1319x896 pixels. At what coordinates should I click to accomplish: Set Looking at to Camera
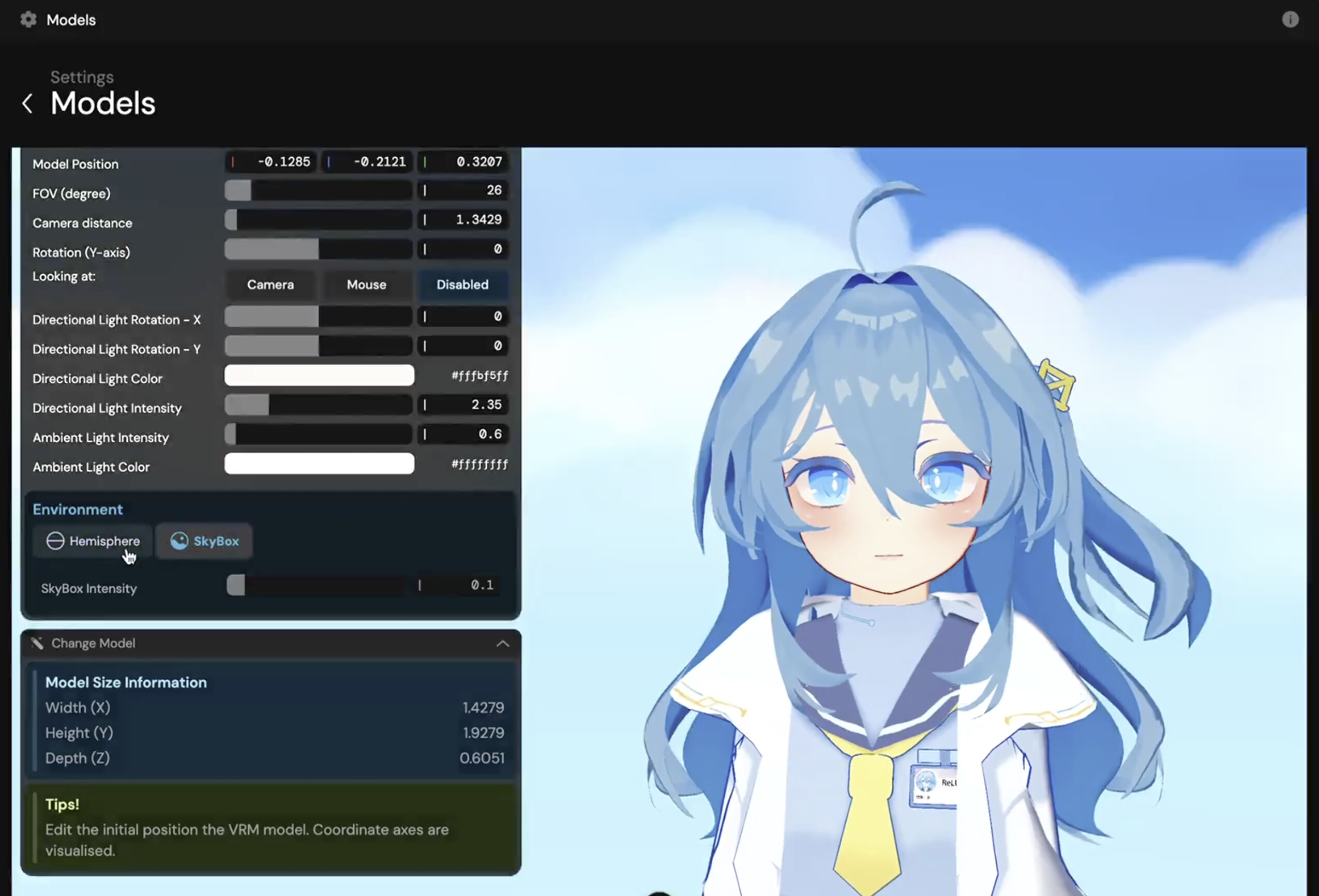(270, 285)
